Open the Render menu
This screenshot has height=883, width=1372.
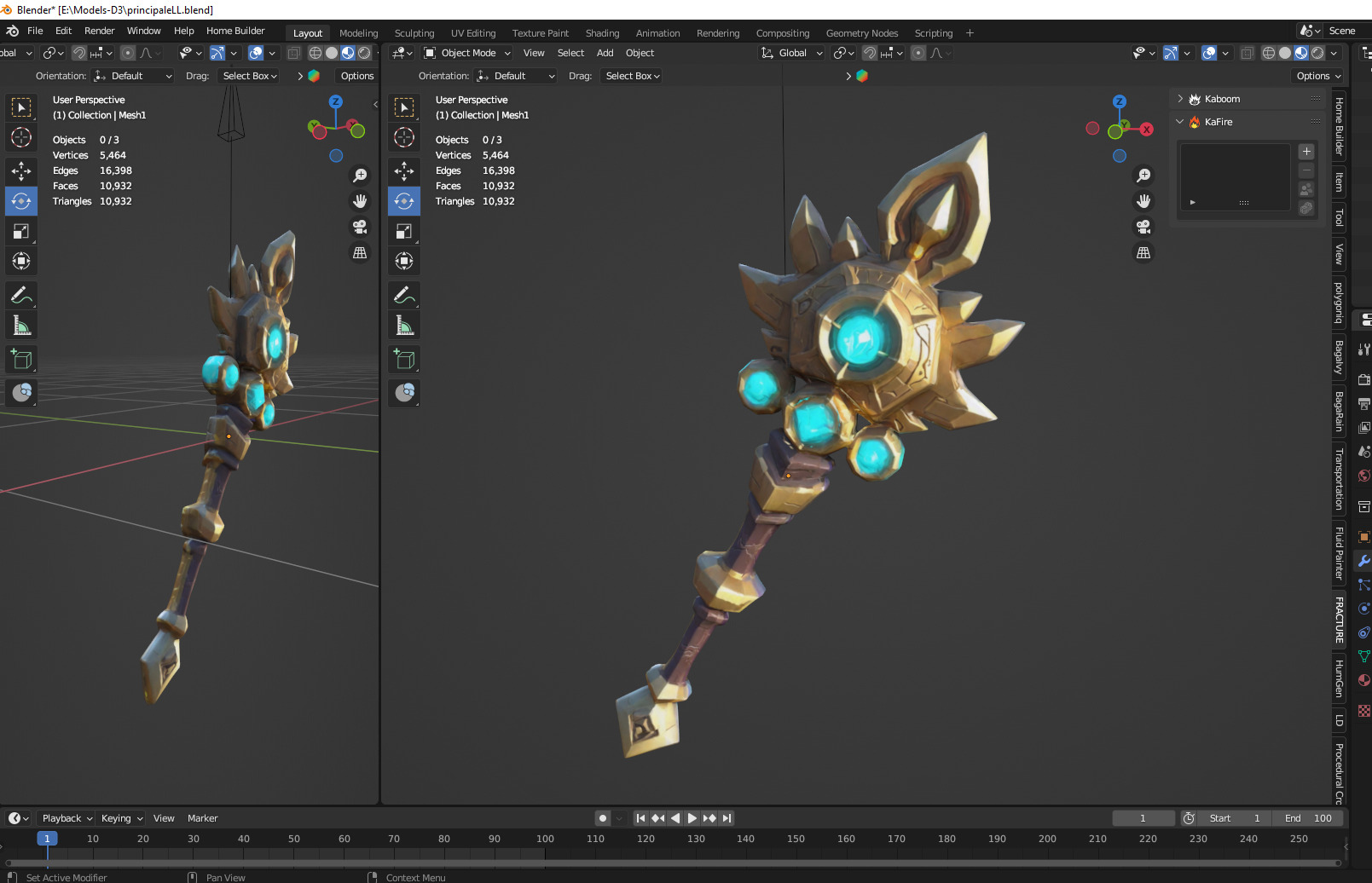(x=99, y=31)
